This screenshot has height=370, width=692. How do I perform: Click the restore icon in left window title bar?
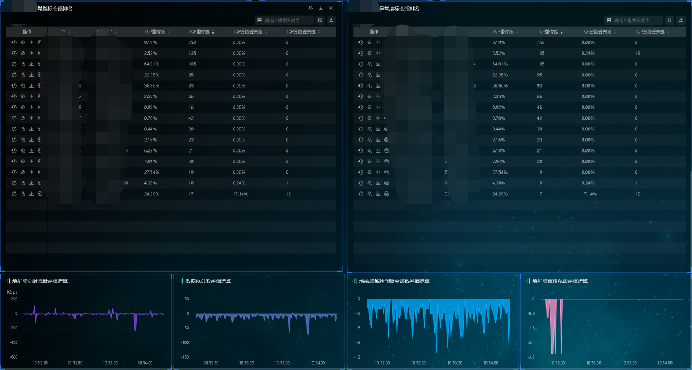point(311,8)
